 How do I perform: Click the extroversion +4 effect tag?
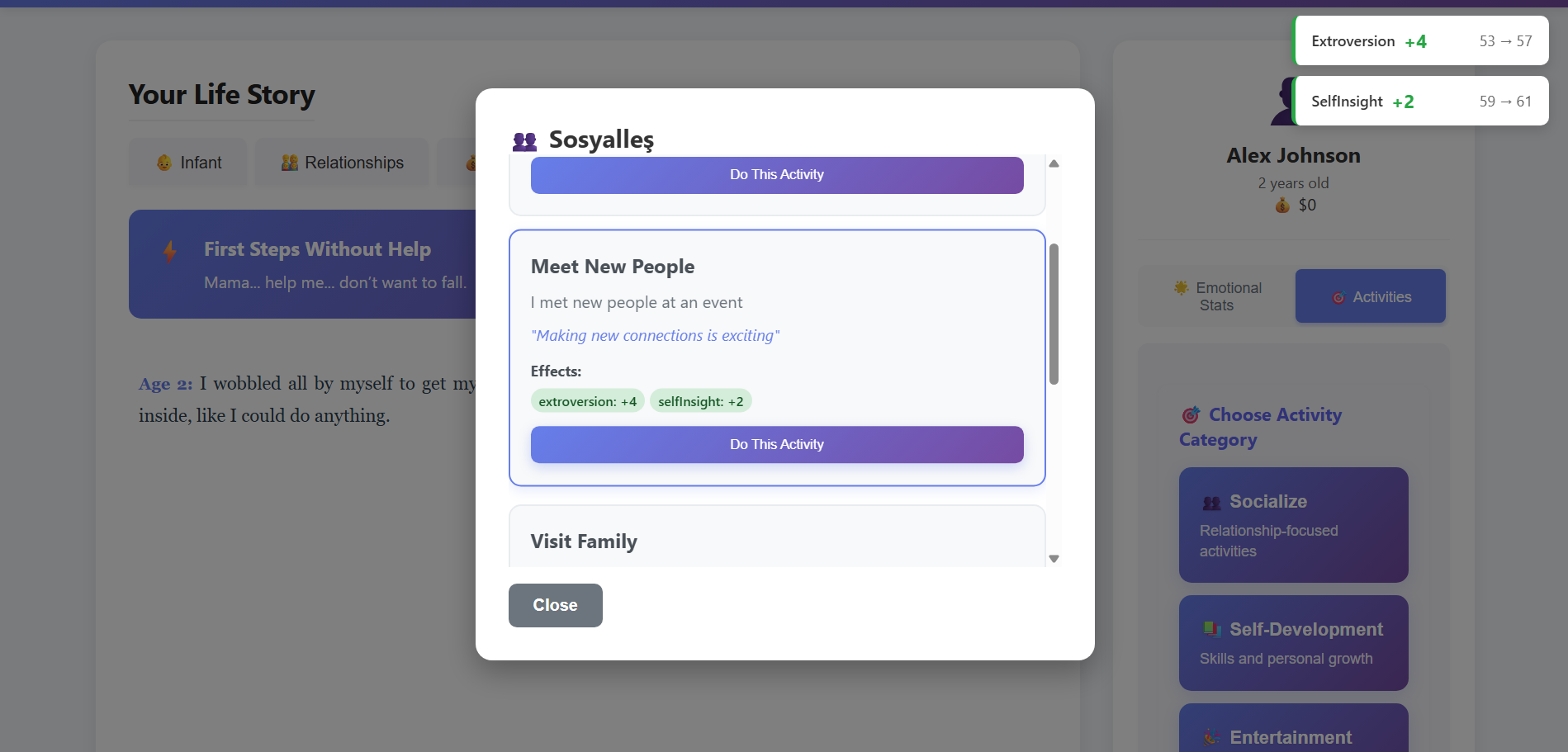587,402
